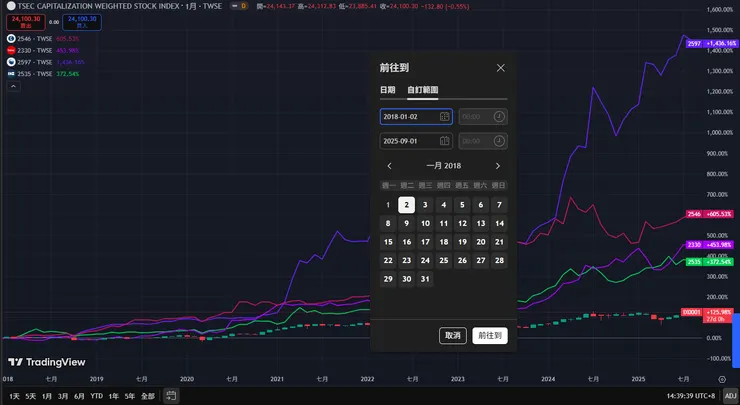
Task: Click the 取消 cancel button
Action: 453,336
